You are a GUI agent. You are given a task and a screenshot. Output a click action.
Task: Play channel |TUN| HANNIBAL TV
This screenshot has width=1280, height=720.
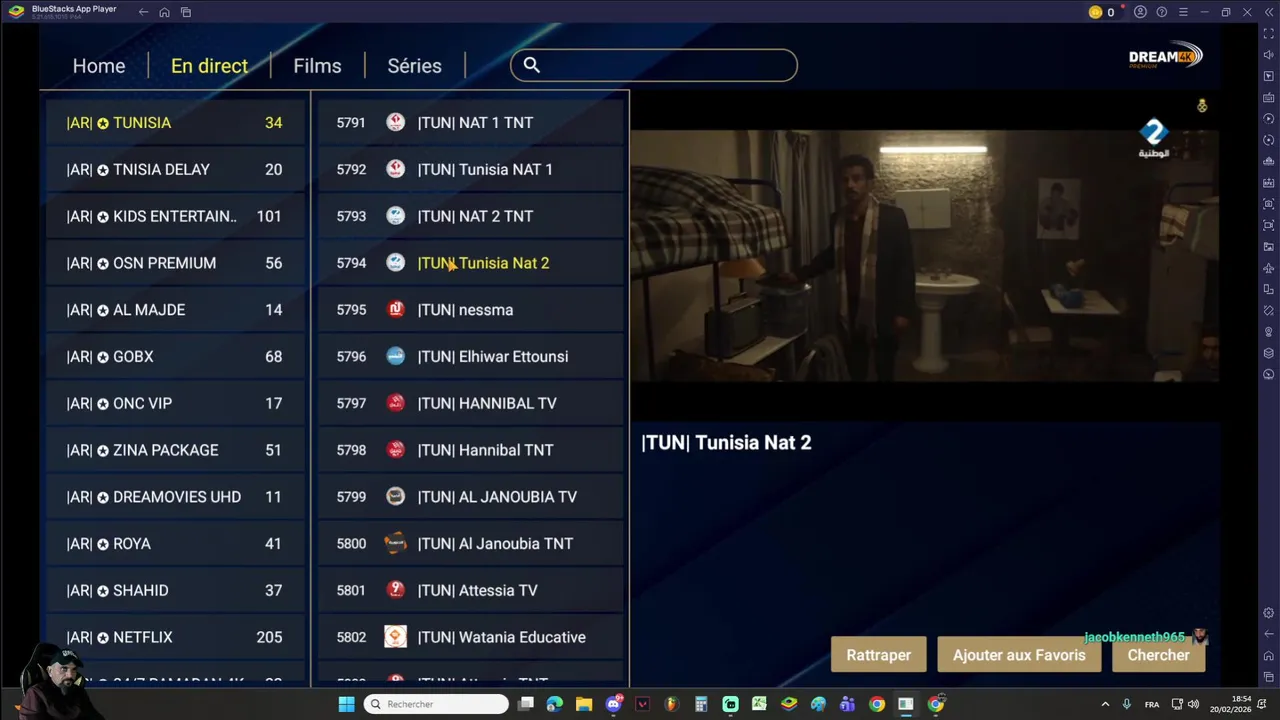point(471,403)
